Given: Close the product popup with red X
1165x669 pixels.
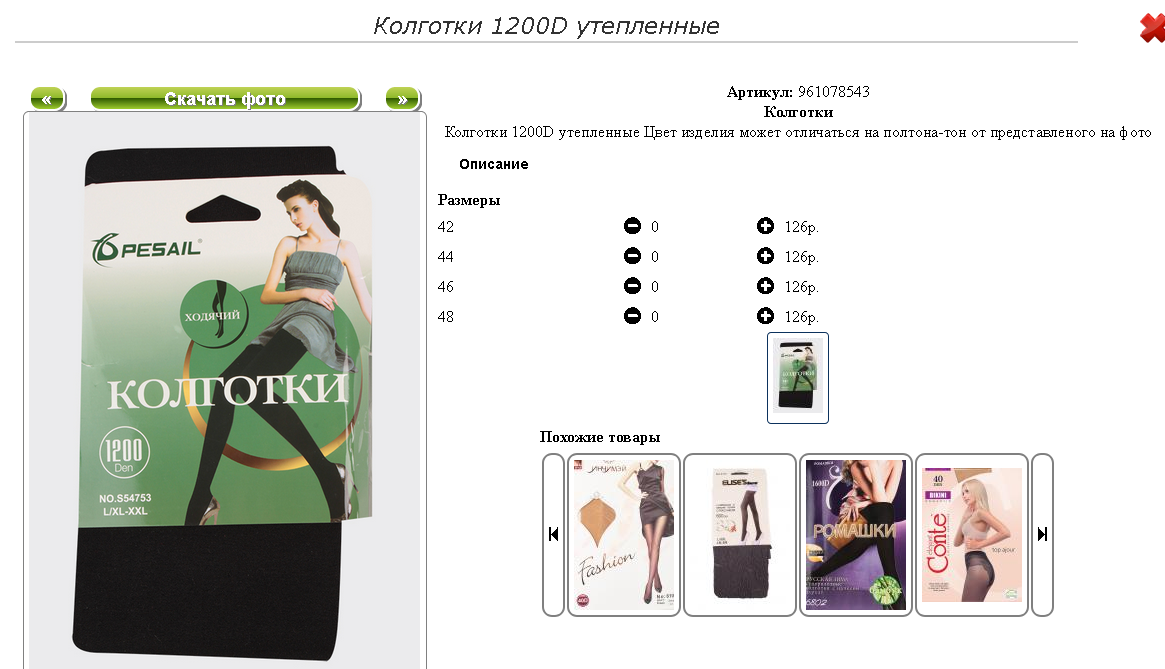Looking at the screenshot, I should coord(1152,28).
